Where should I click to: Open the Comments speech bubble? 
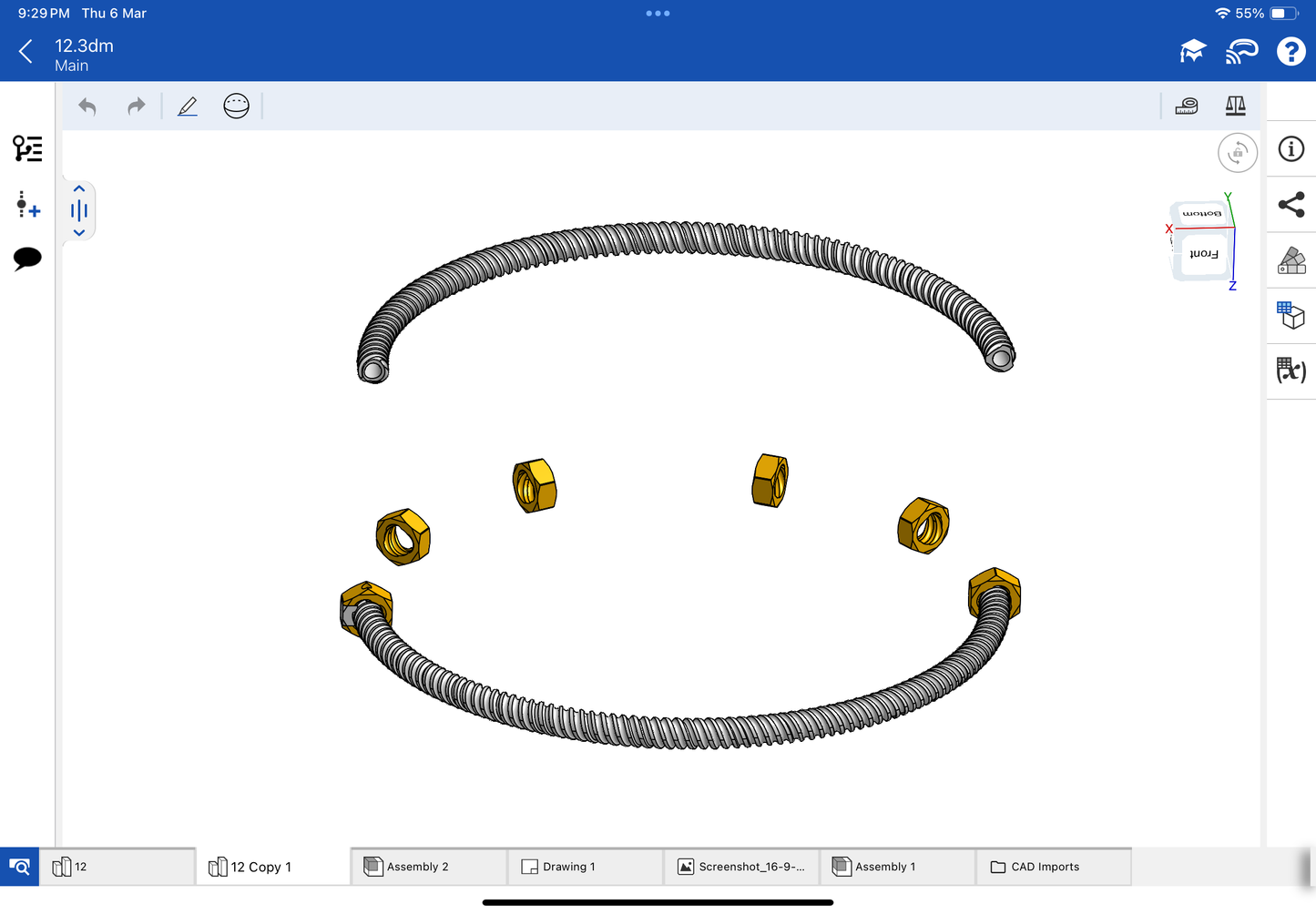pos(27,259)
